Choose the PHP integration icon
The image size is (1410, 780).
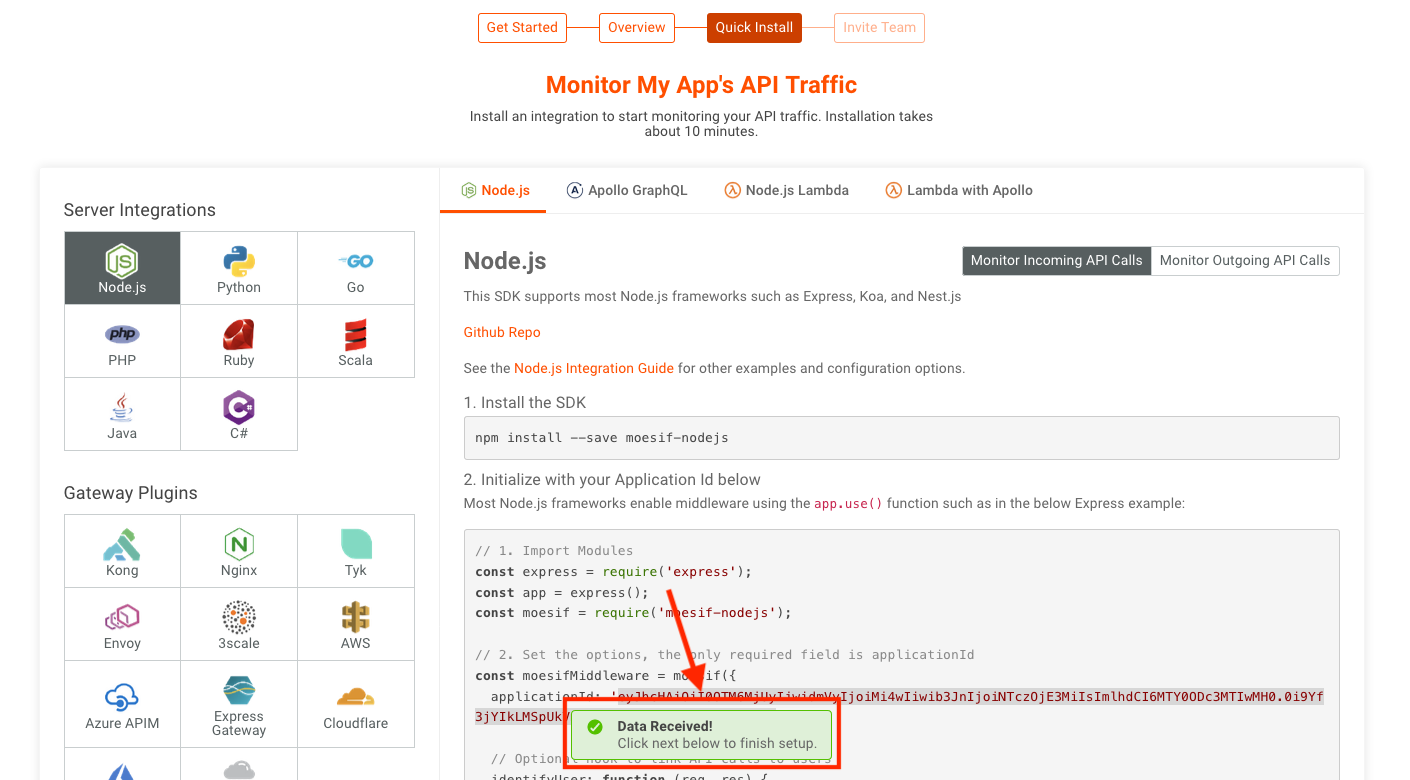tap(122, 340)
